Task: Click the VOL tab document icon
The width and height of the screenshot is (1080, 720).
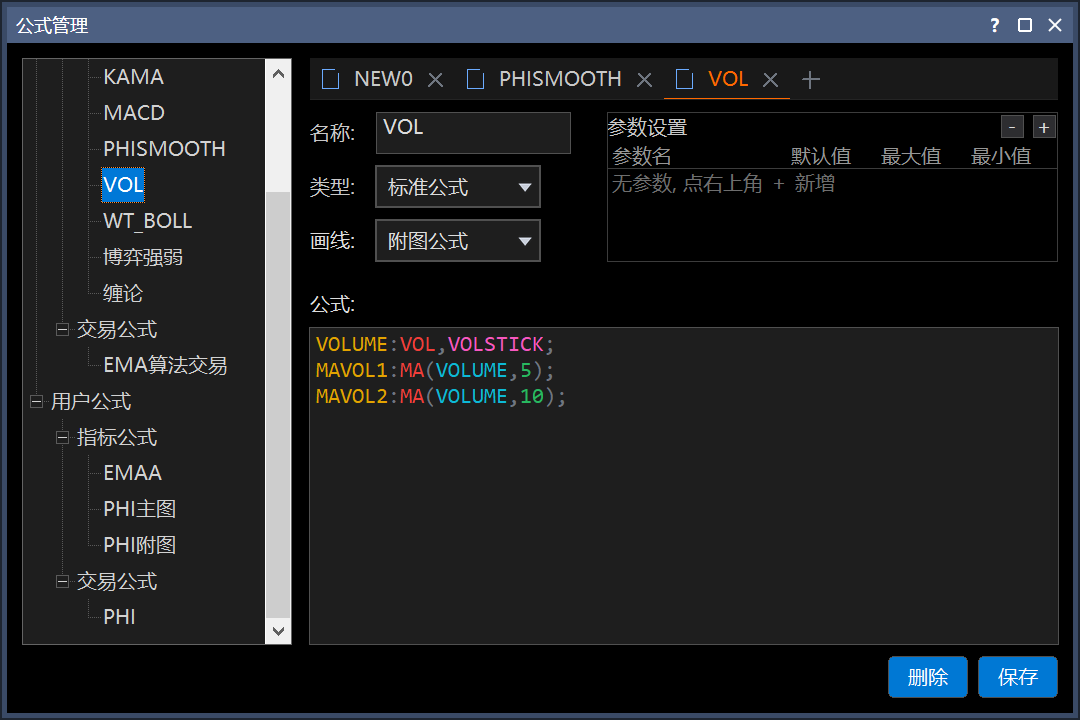Action: pyautogui.click(x=685, y=79)
